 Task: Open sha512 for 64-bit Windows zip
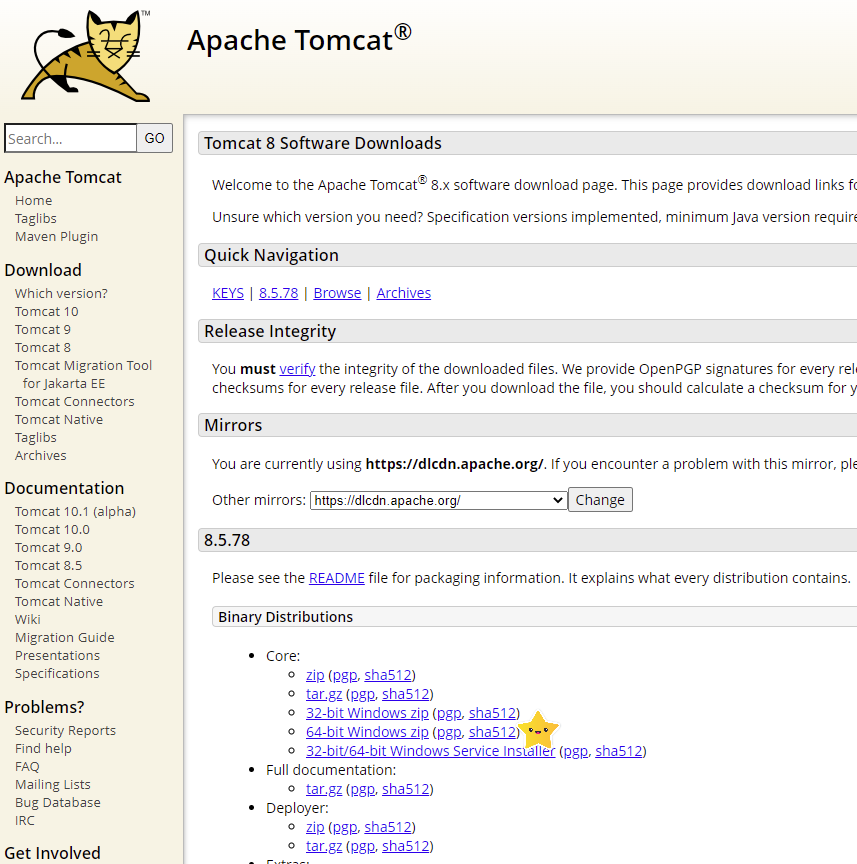492,732
